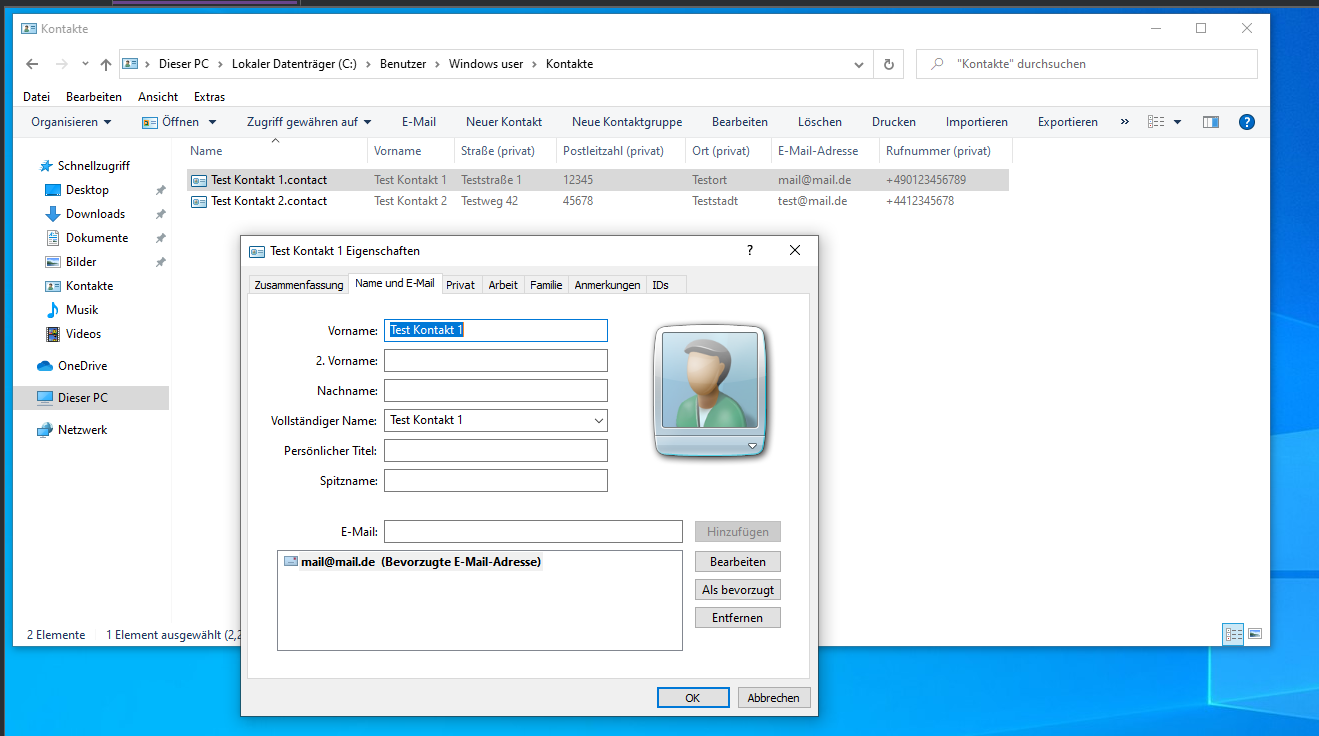The height and width of the screenshot is (736, 1319).
Task: Click Neue Kontaktgruppe in toolbar
Action: (x=627, y=122)
